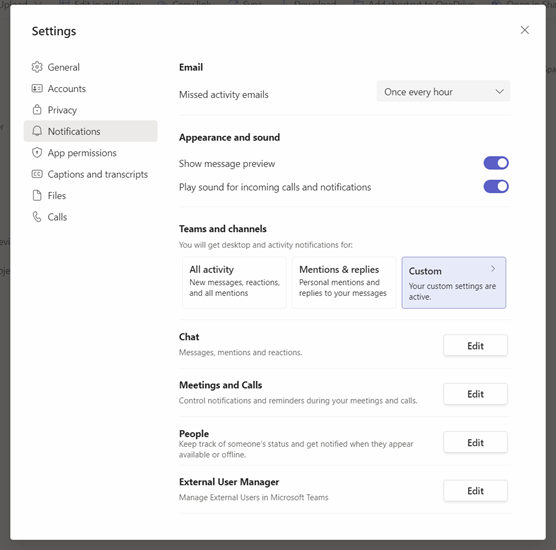The width and height of the screenshot is (556, 550).
Task: Expand Custom notification settings chevron
Action: tap(493, 269)
